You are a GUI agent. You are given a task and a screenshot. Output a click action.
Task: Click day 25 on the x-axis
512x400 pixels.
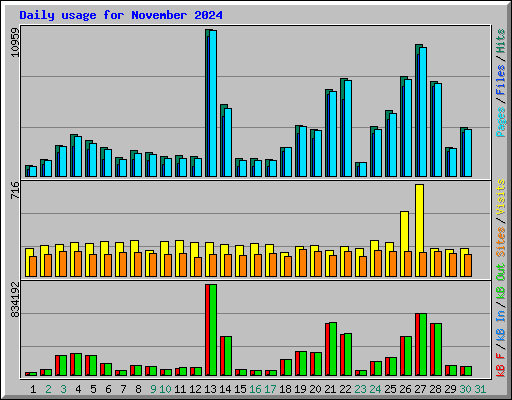point(390,389)
